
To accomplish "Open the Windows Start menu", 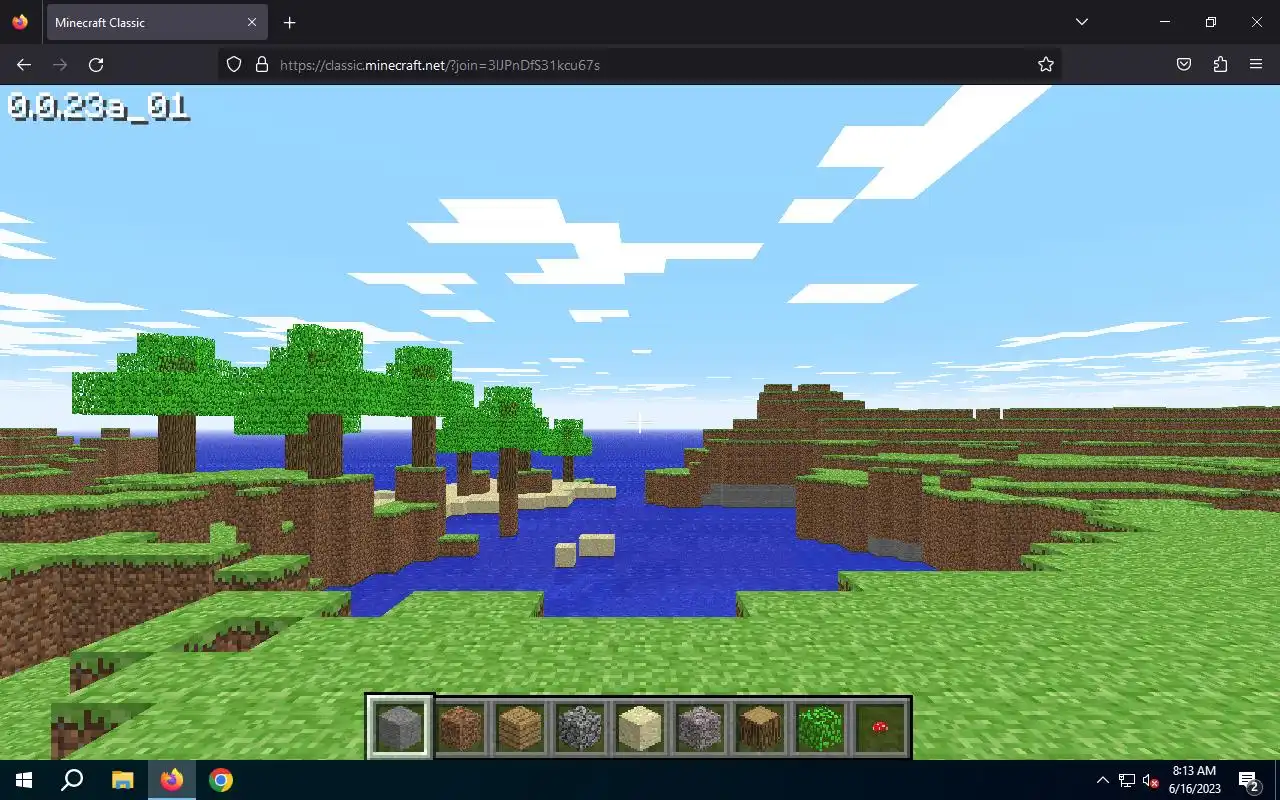I will 24,780.
